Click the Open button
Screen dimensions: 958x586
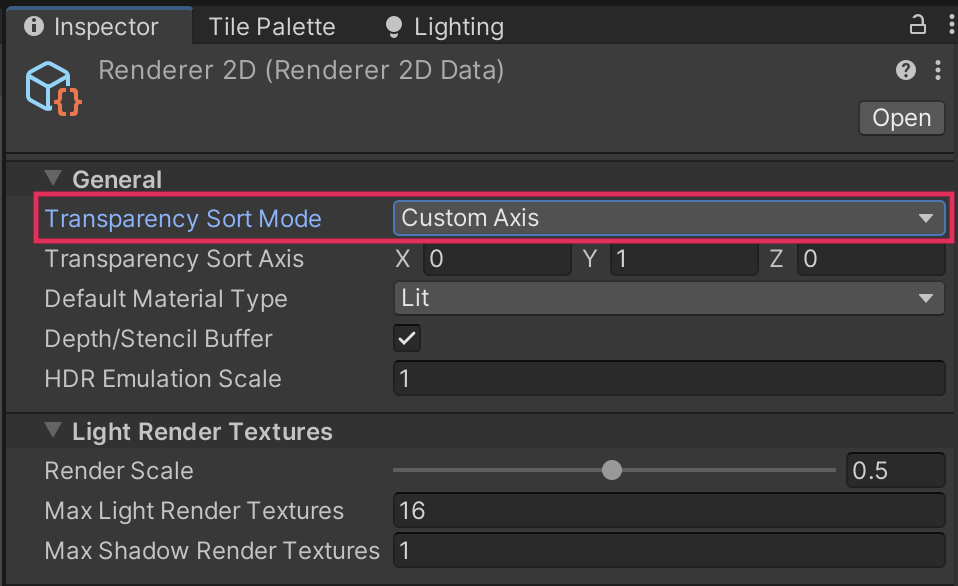(901, 118)
